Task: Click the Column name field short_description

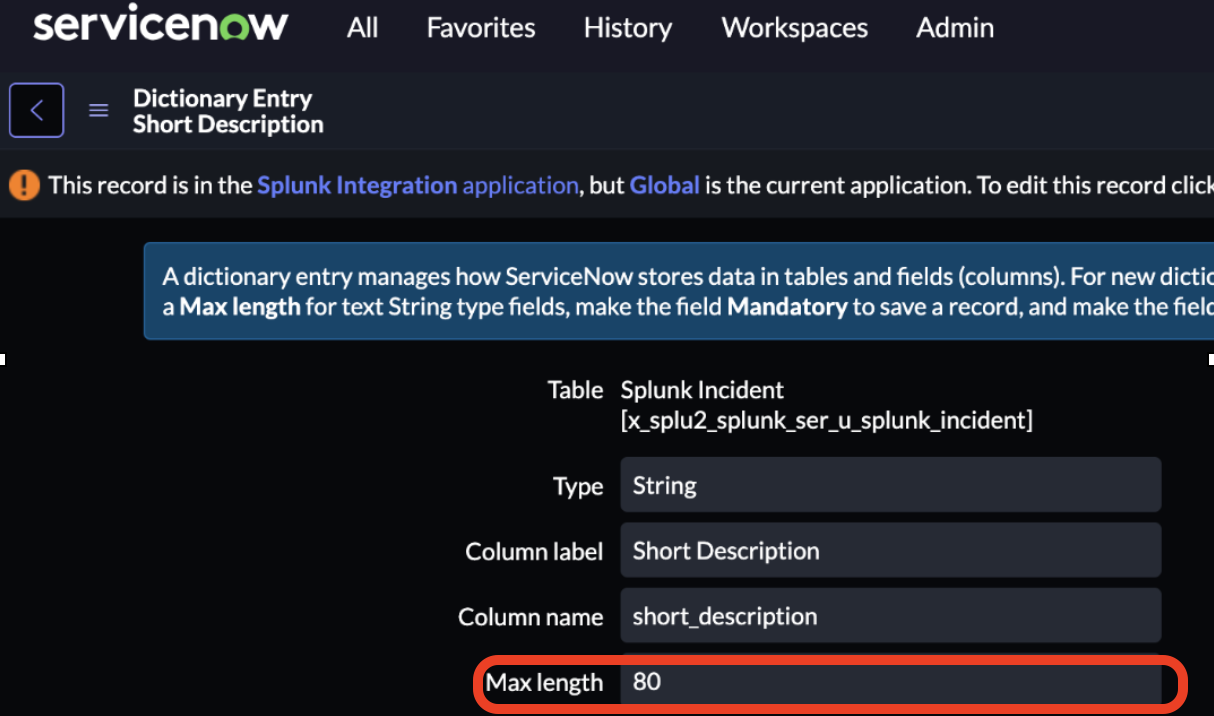Action: pyautogui.click(x=890, y=617)
